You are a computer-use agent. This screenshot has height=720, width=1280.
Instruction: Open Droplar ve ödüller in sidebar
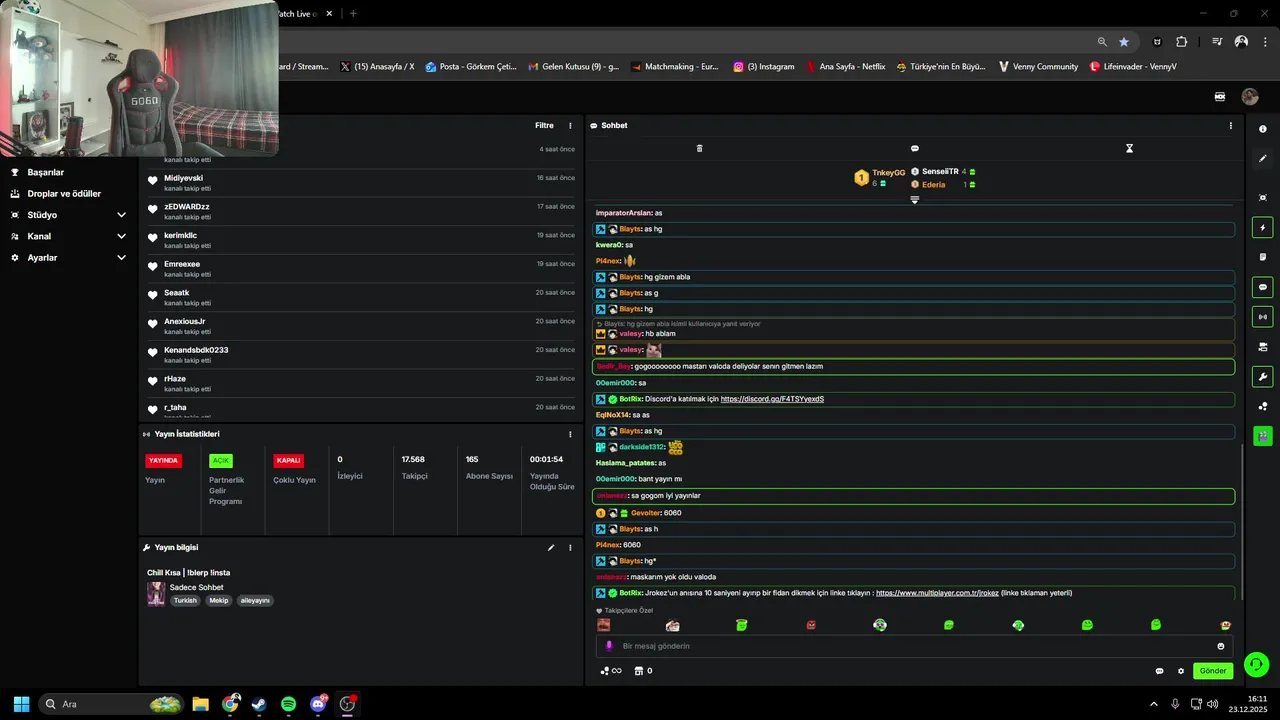(x=64, y=194)
